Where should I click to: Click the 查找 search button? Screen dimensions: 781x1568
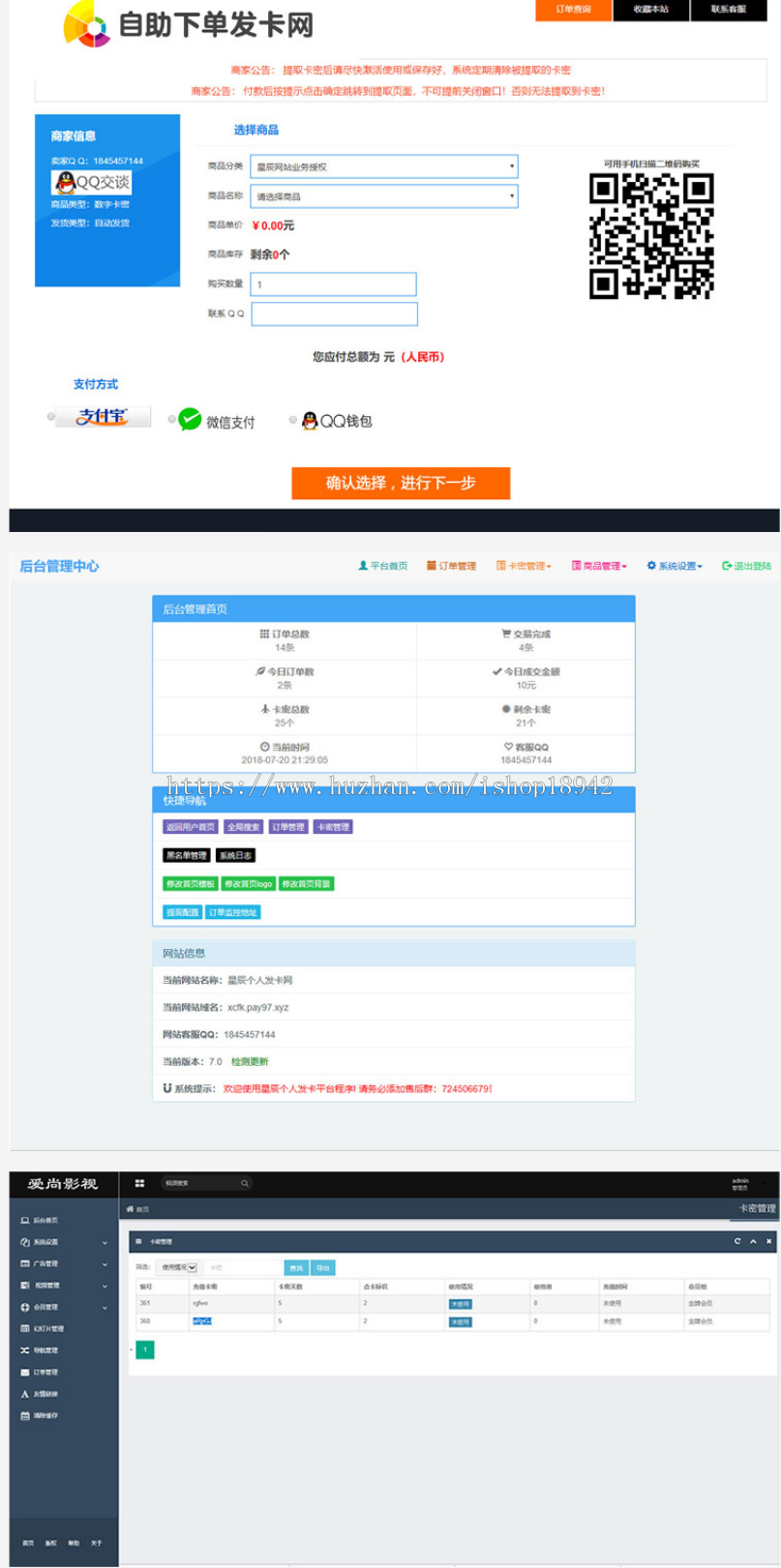(x=296, y=1267)
